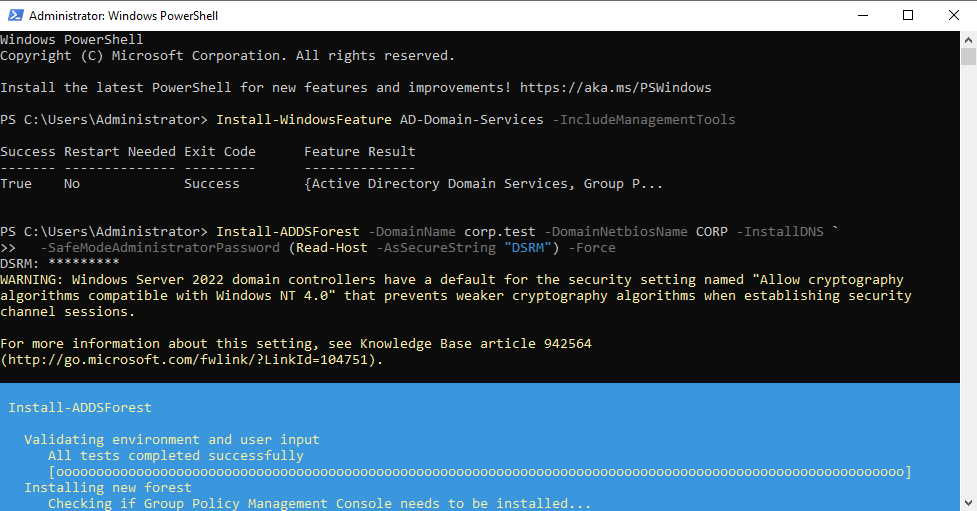Click the https://aka.ms/PSWindows URL text
This screenshot has width=977, height=511.
pos(616,88)
